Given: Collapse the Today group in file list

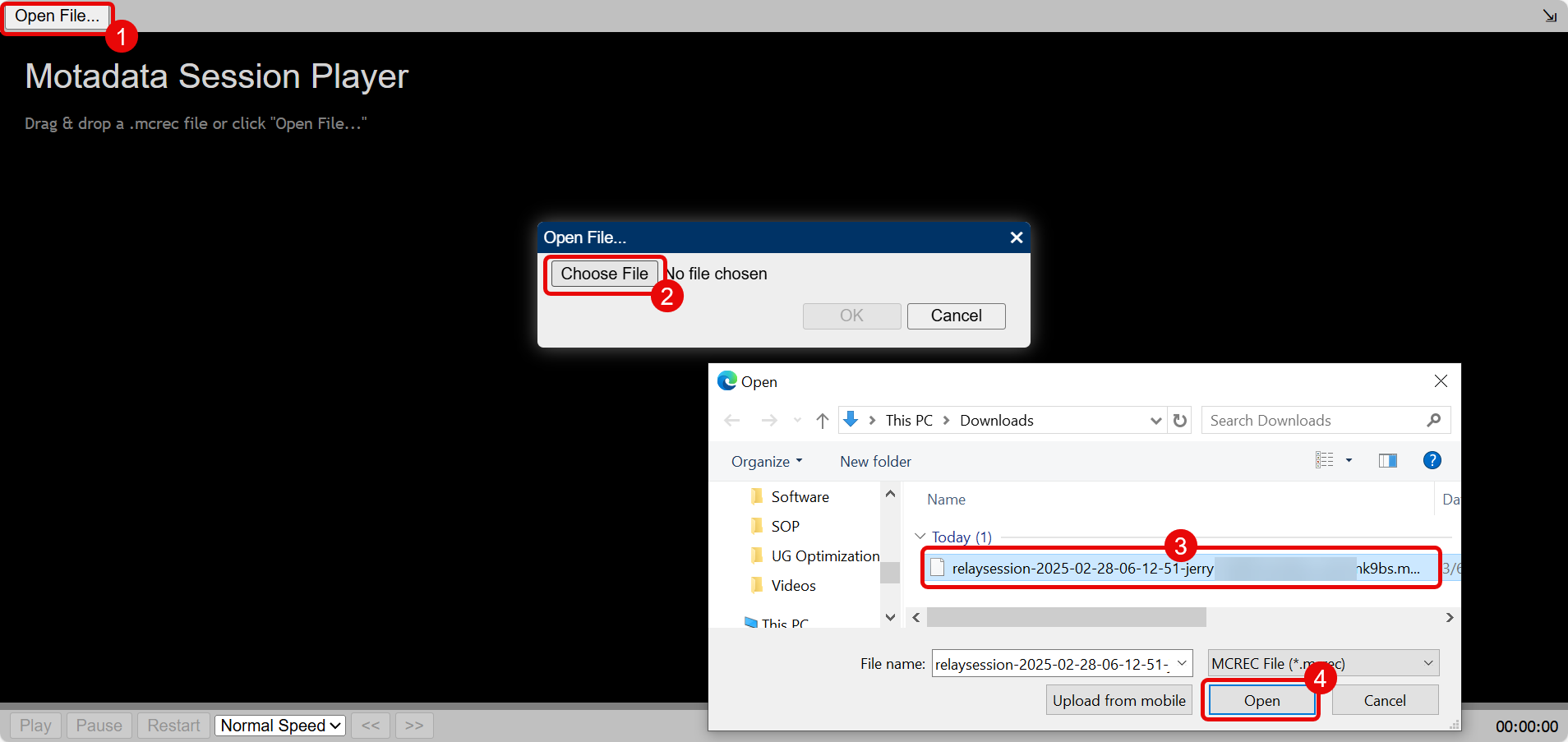Looking at the screenshot, I should (x=920, y=537).
